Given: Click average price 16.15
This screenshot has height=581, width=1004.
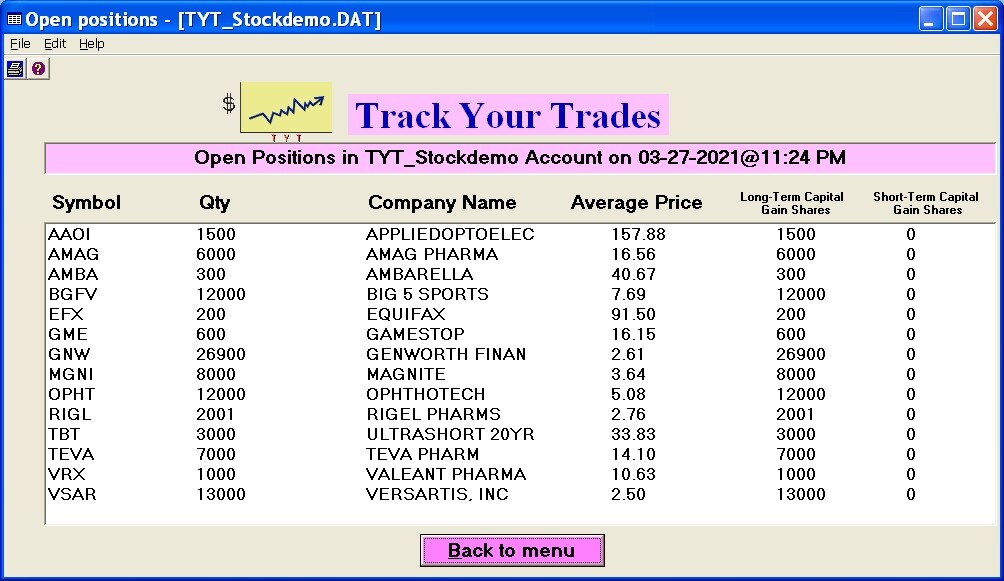Looking at the screenshot, I should [x=633, y=334].
